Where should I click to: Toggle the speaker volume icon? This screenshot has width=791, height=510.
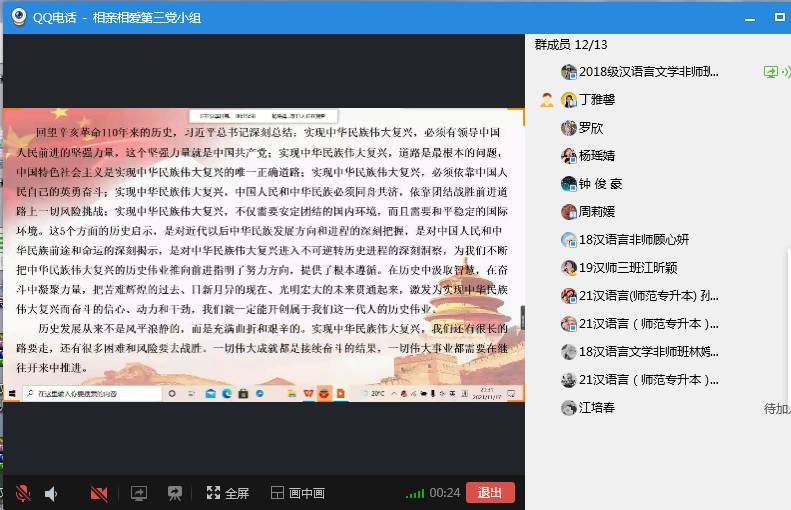point(51,493)
